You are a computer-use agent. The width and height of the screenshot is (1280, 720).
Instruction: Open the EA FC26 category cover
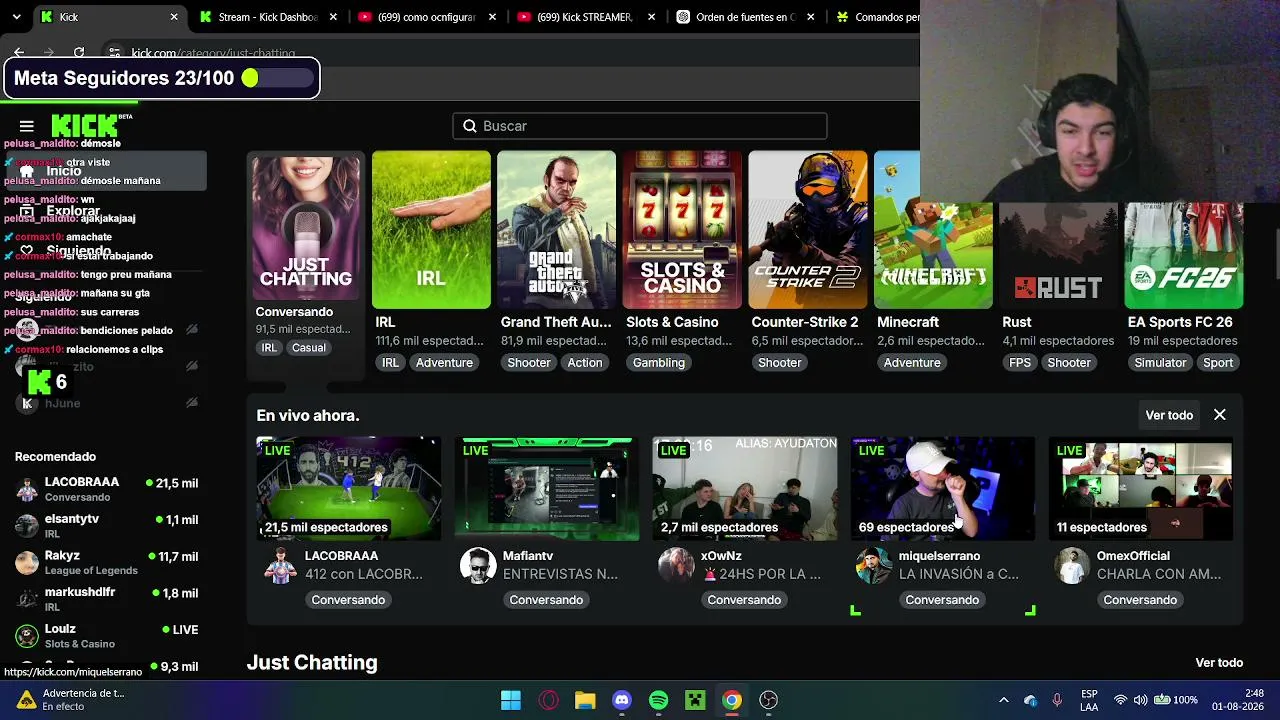point(1184,256)
